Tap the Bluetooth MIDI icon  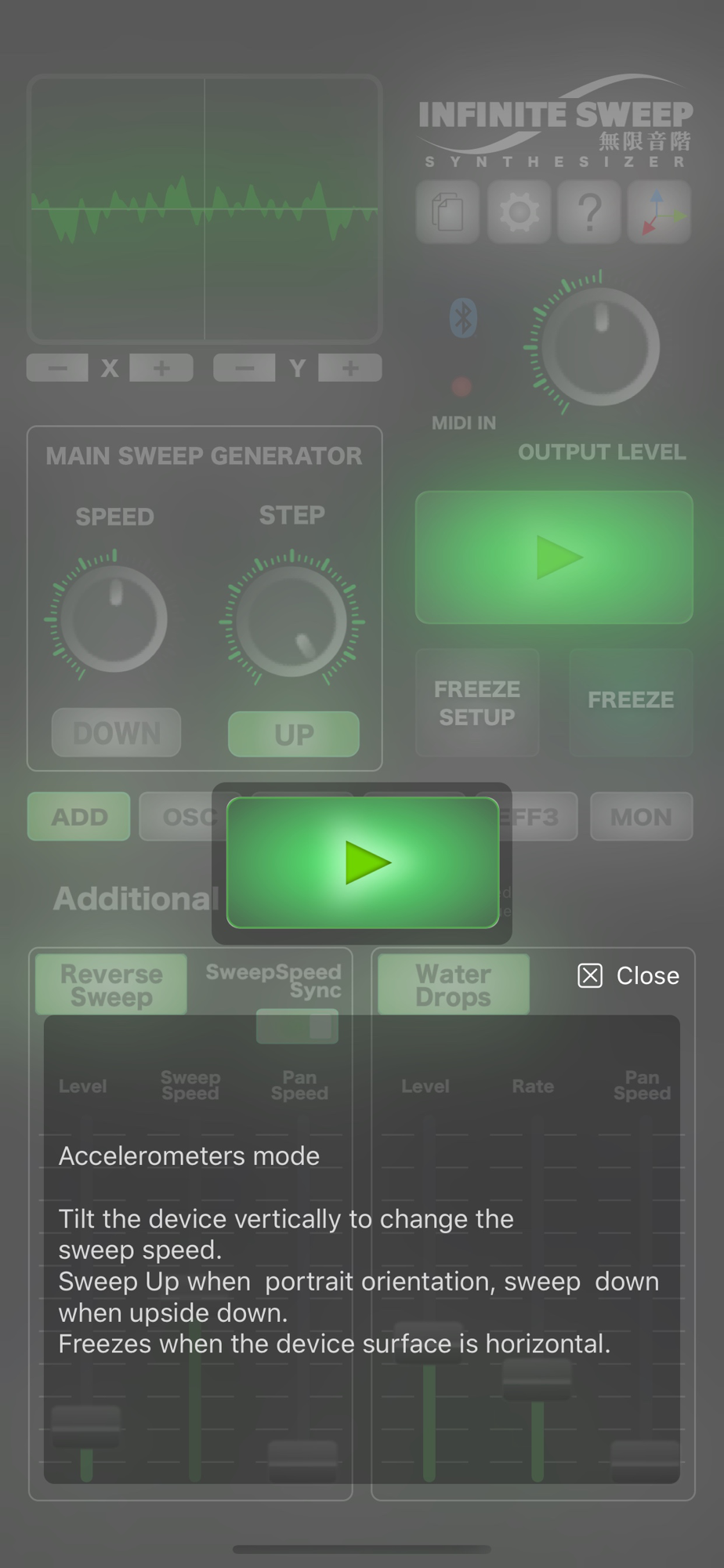tap(463, 318)
